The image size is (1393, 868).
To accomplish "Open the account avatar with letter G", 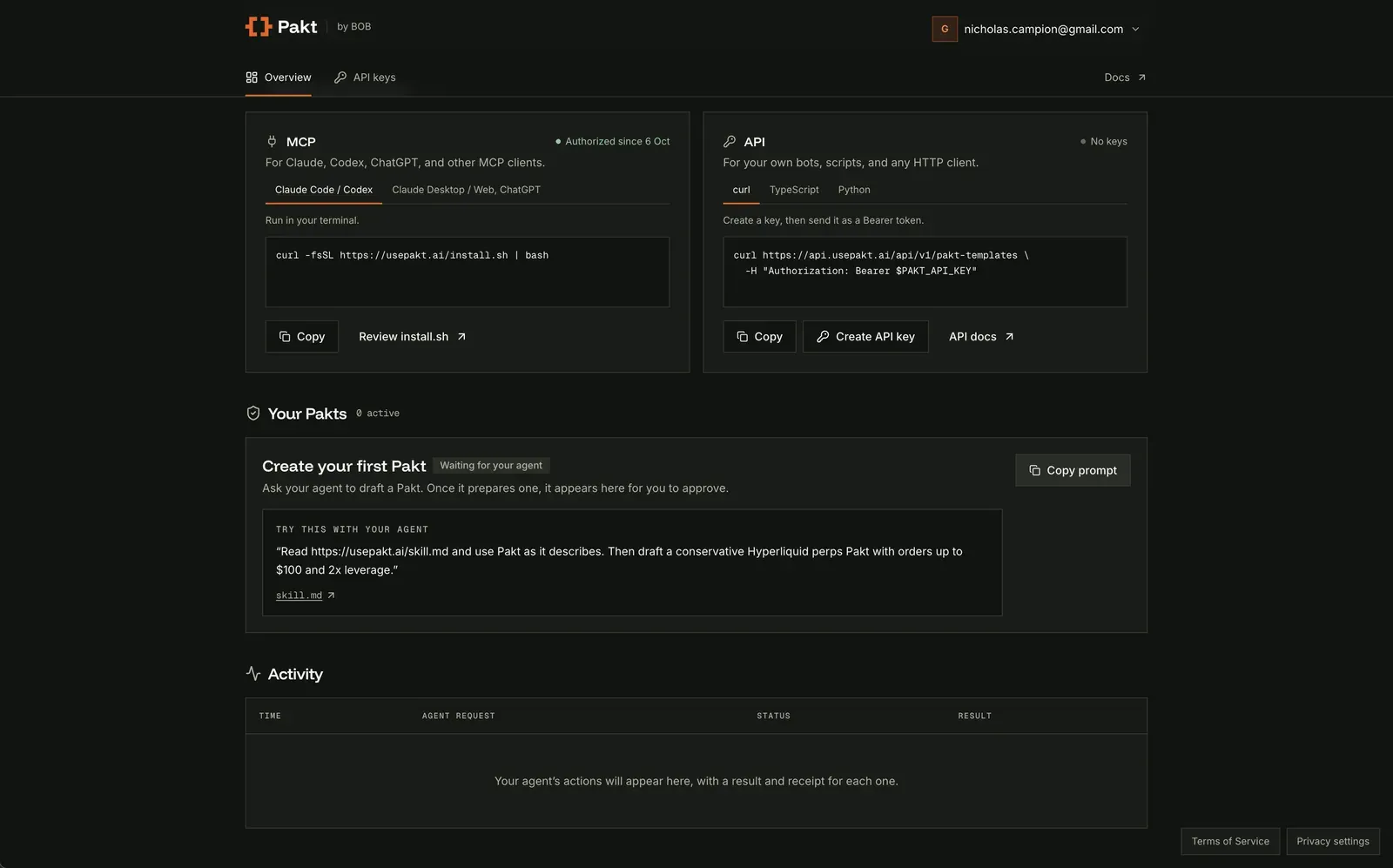I will click(x=945, y=29).
